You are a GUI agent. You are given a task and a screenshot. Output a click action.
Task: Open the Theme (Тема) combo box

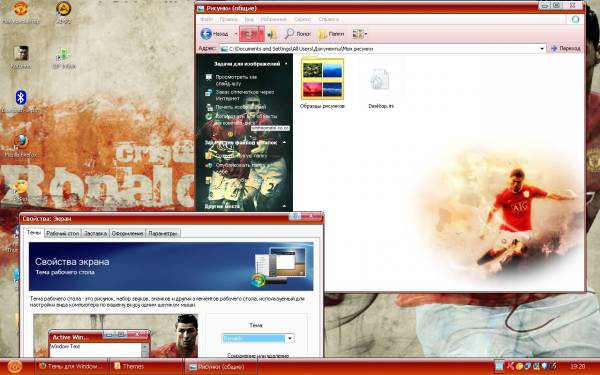pyautogui.click(x=258, y=338)
